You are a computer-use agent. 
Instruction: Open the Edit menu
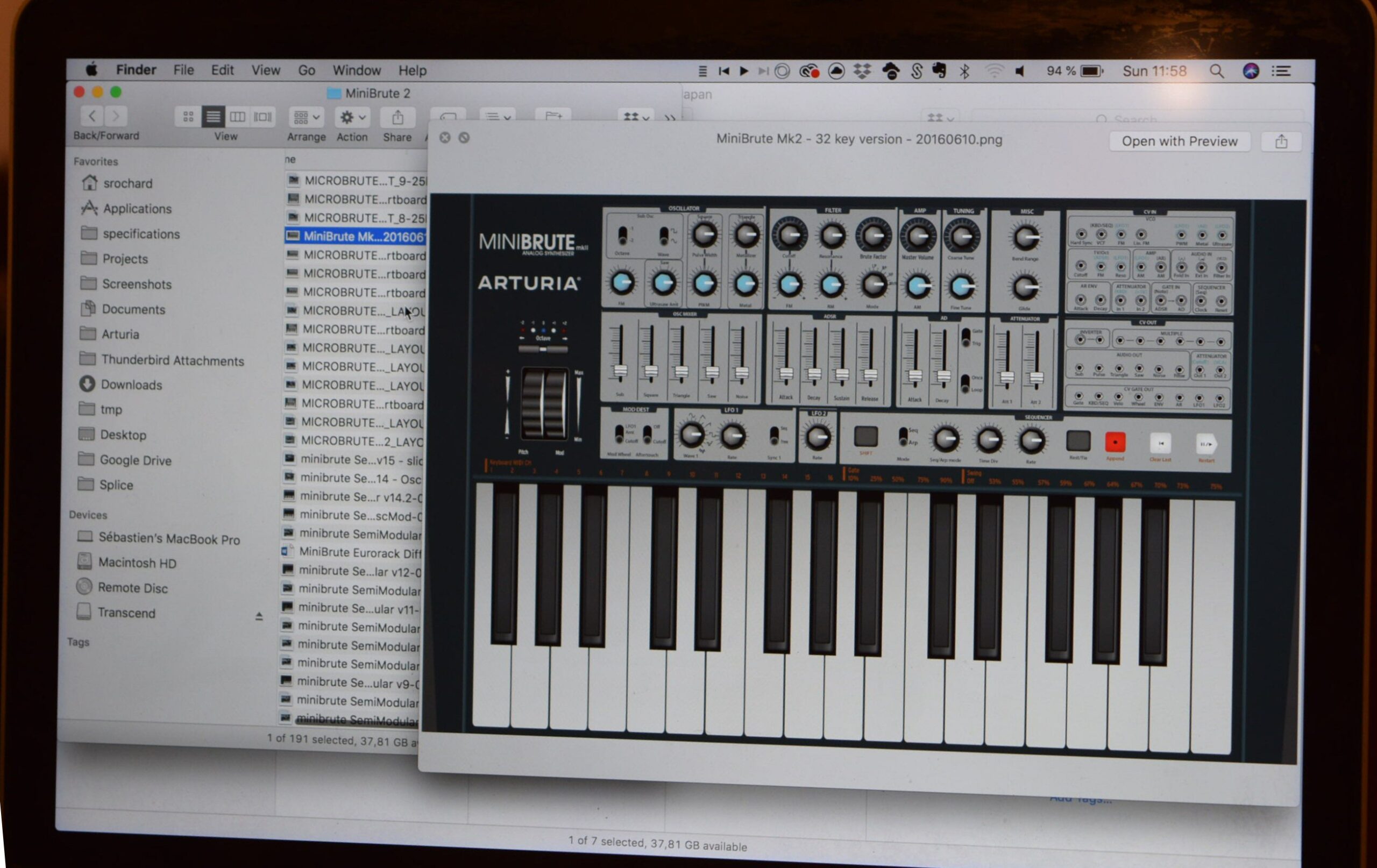(223, 70)
